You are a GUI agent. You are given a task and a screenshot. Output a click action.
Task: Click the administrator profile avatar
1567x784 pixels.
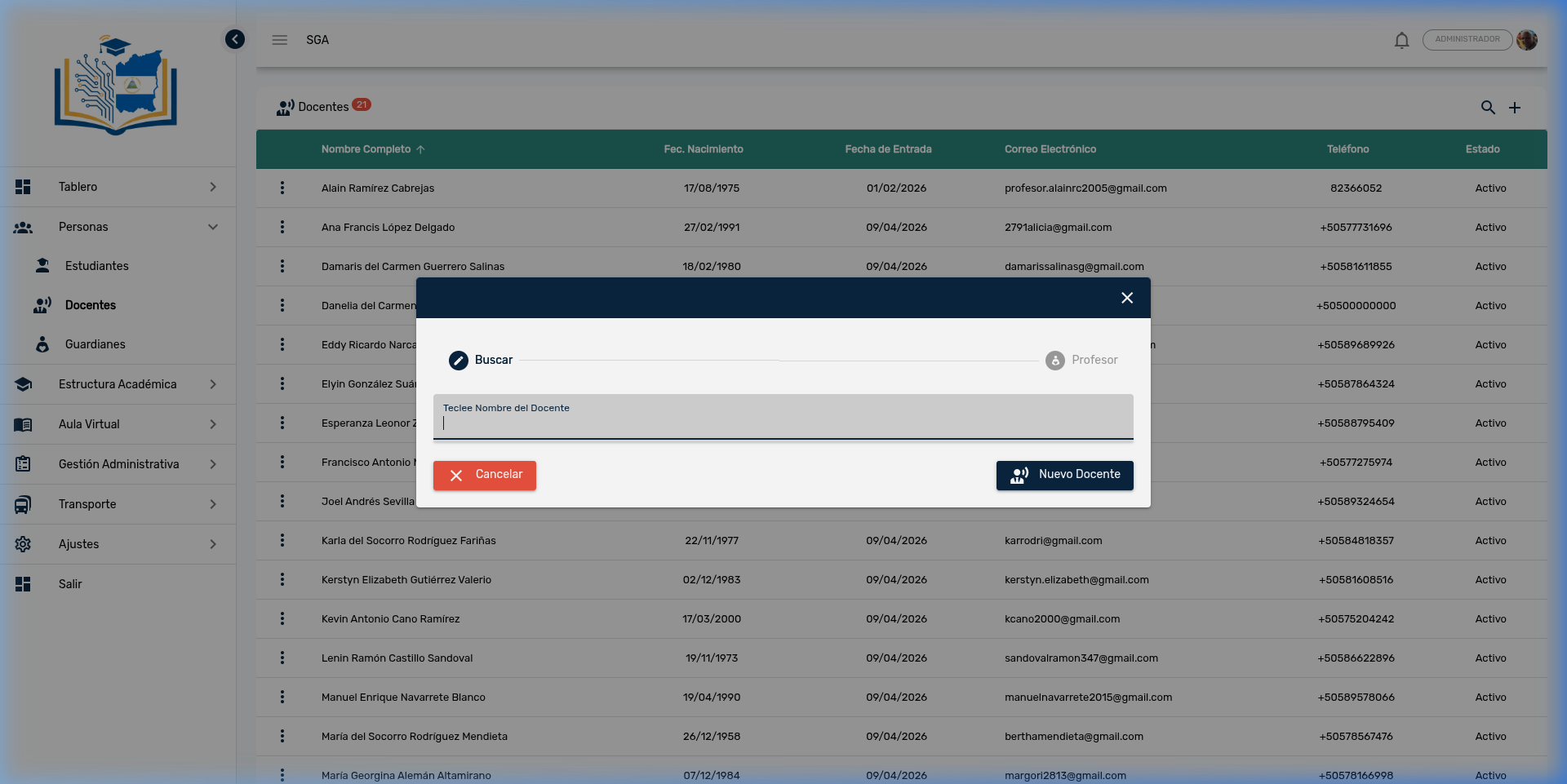tap(1527, 40)
